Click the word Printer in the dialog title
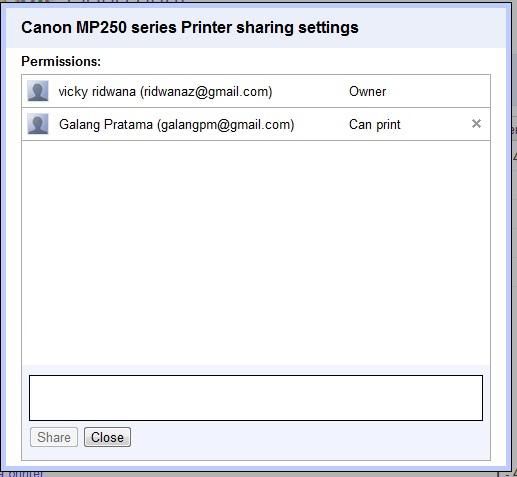The height and width of the screenshot is (477, 517). tap(206, 27)
